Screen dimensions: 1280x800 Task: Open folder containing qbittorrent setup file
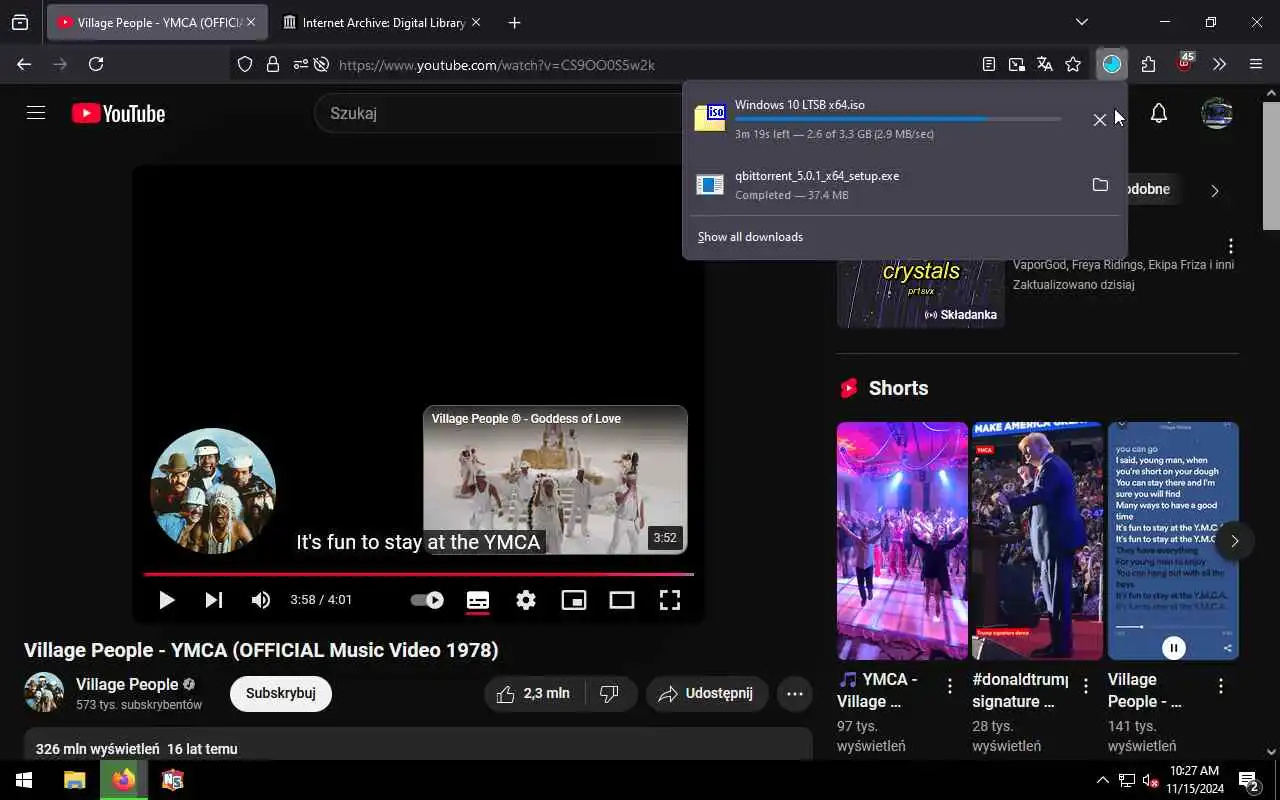click(x=1100, y=185)
